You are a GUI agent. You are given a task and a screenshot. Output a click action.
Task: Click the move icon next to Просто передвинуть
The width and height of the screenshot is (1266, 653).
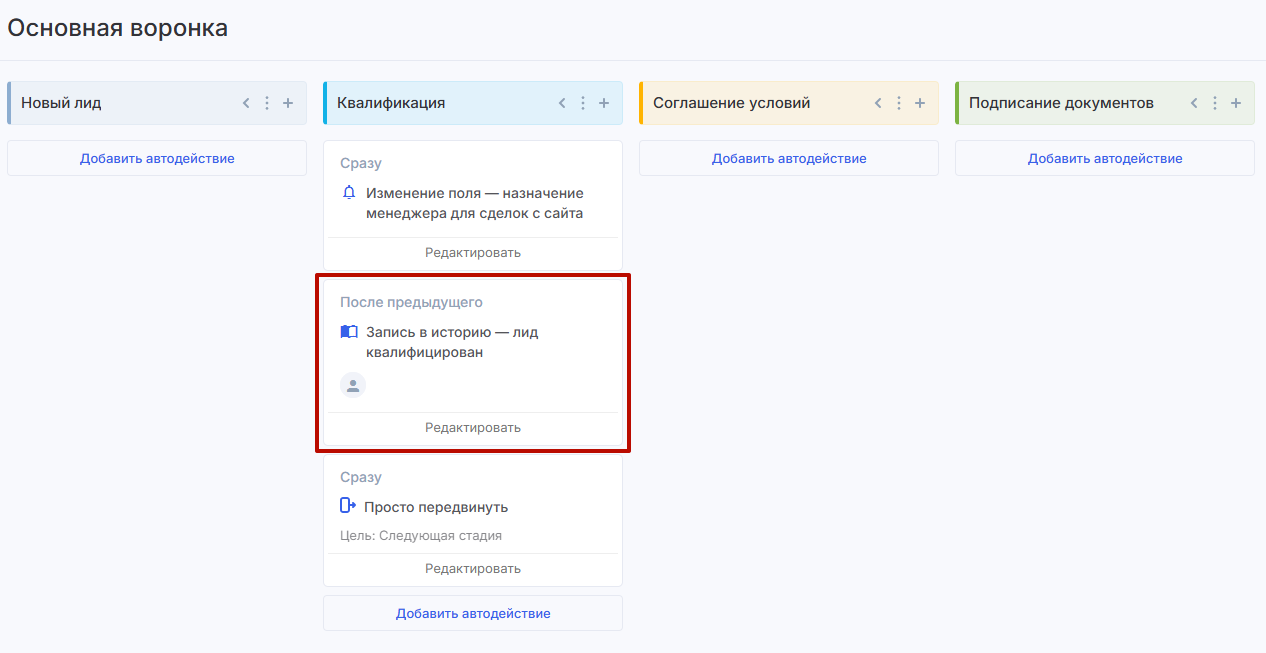coord(348,506)
